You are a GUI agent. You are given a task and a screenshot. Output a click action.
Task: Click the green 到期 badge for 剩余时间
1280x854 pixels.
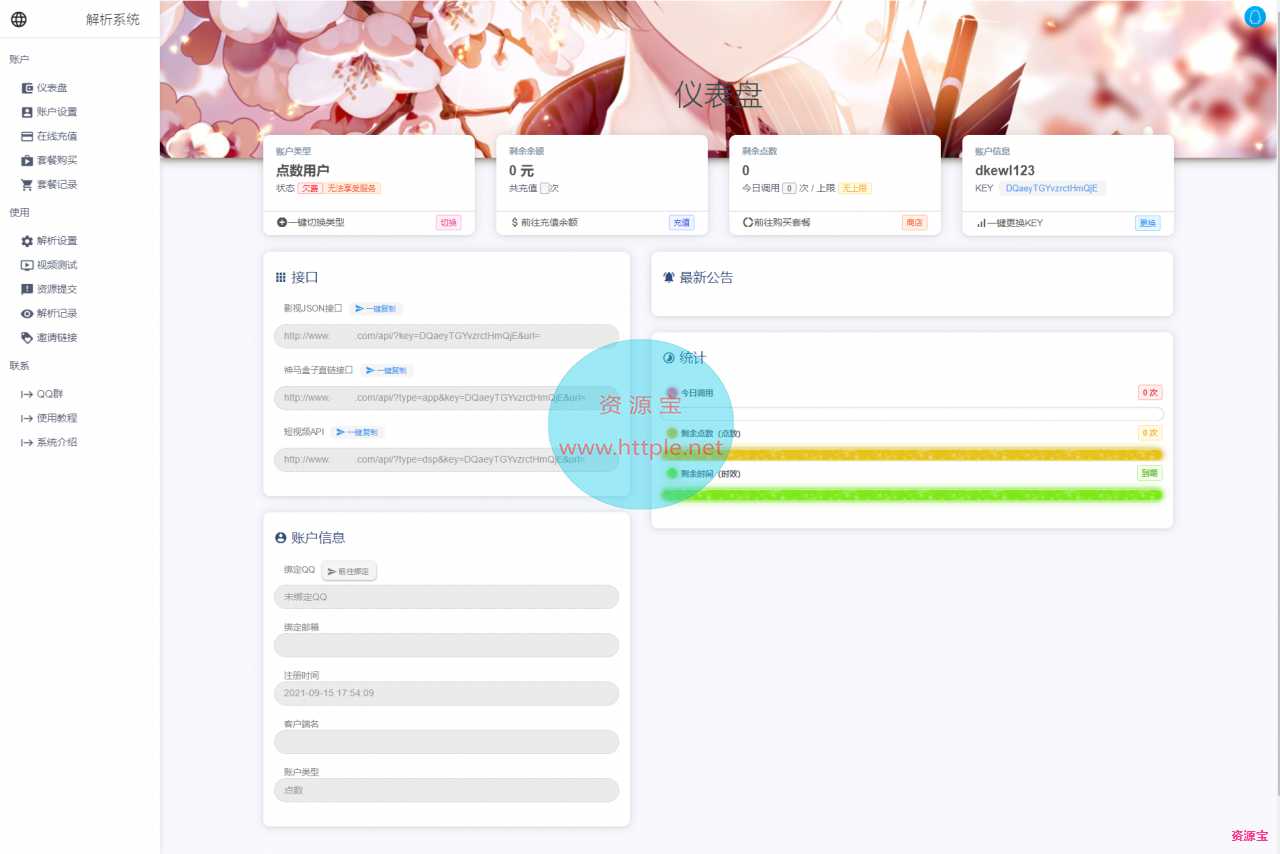[x=1150, y=473]
